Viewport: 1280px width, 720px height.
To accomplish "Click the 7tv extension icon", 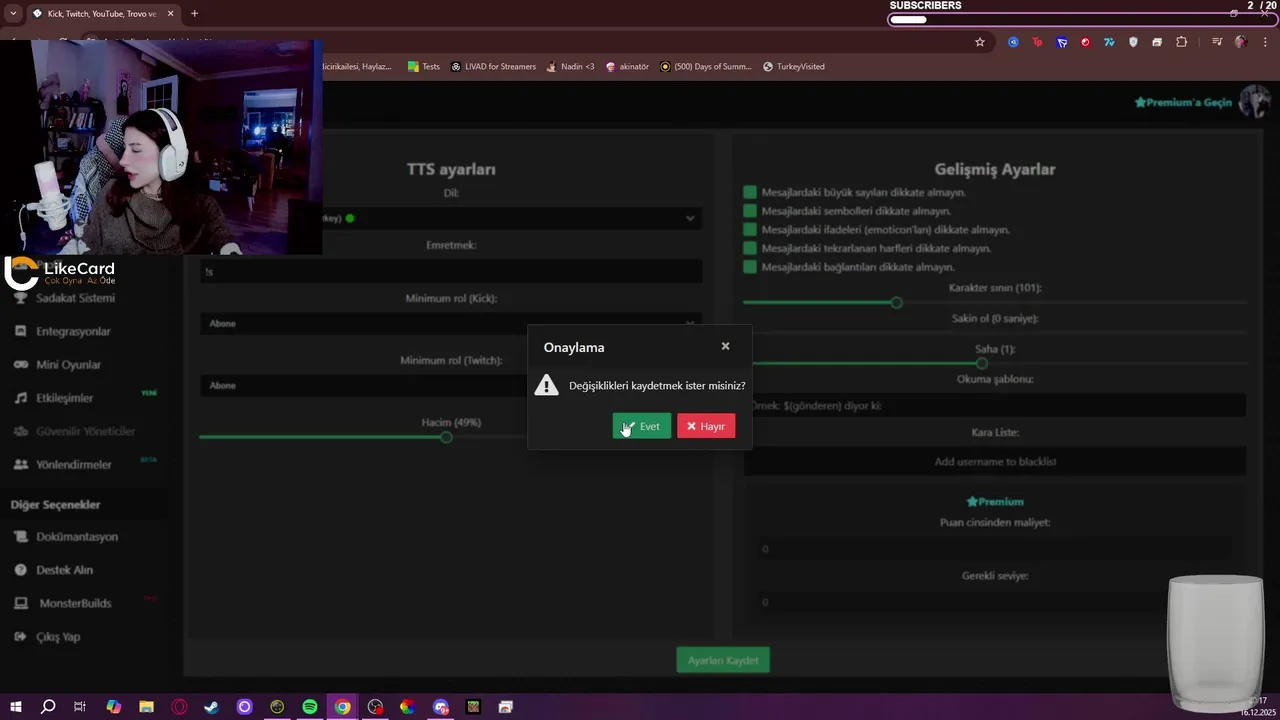I will [x=1109, y=42].
